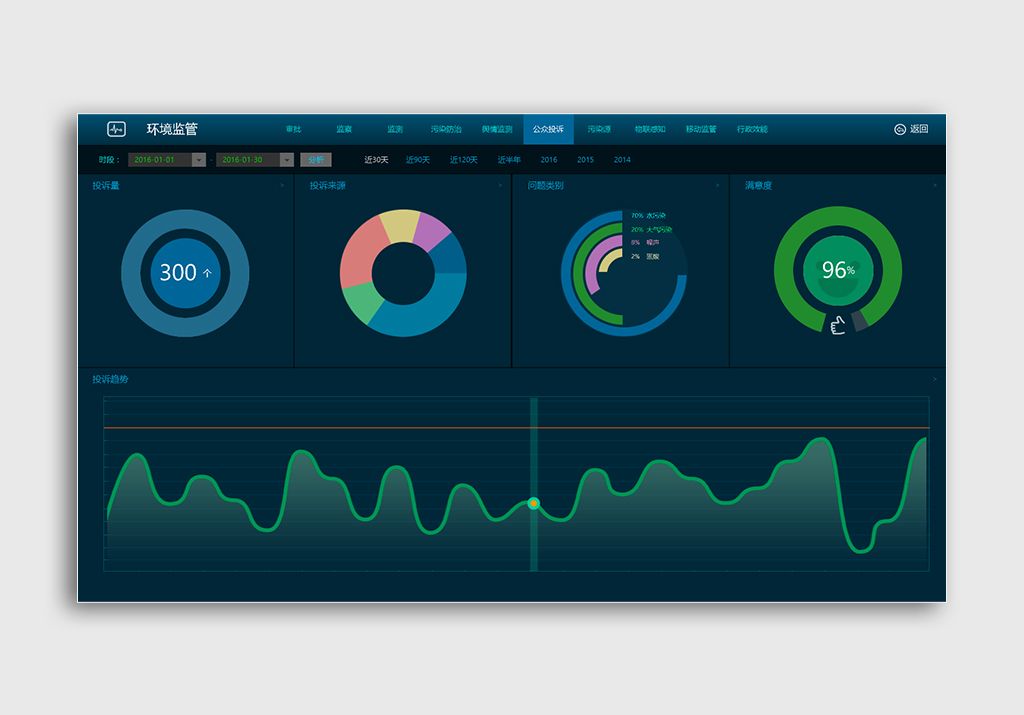The image size is (1024, 715).
Task: Click the 96% smiley face center
Action: click(x=837, y=271)
